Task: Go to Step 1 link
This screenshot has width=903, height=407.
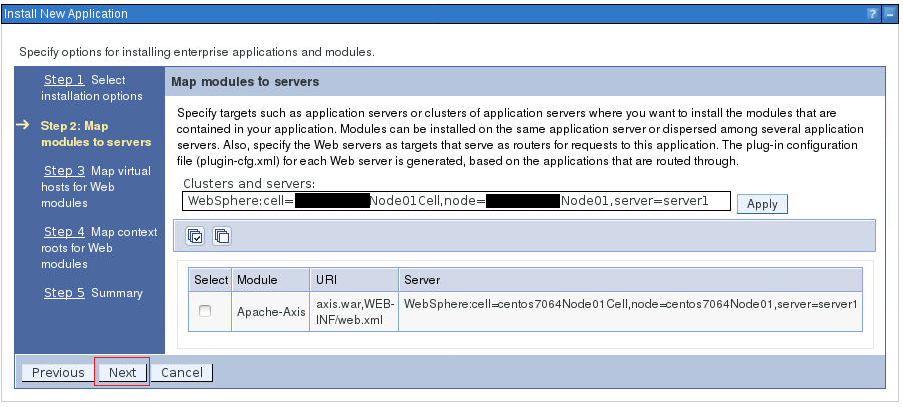Action: [64, 80]
